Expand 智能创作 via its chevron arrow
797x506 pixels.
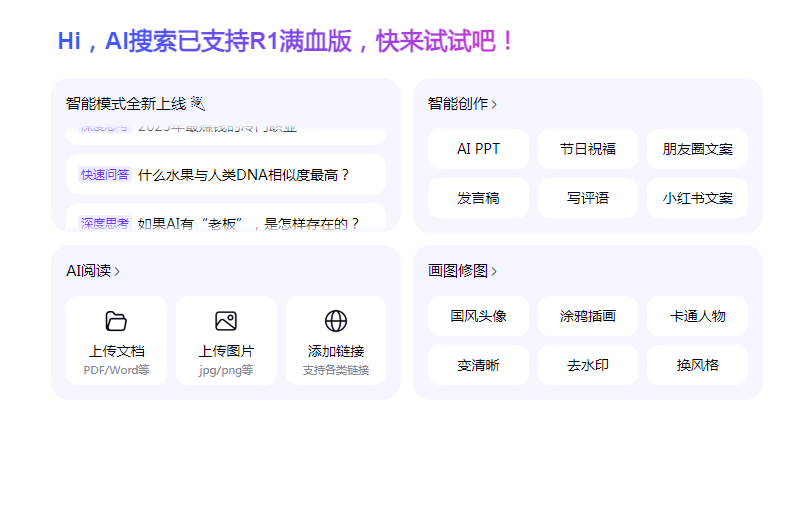click(494, 104)
